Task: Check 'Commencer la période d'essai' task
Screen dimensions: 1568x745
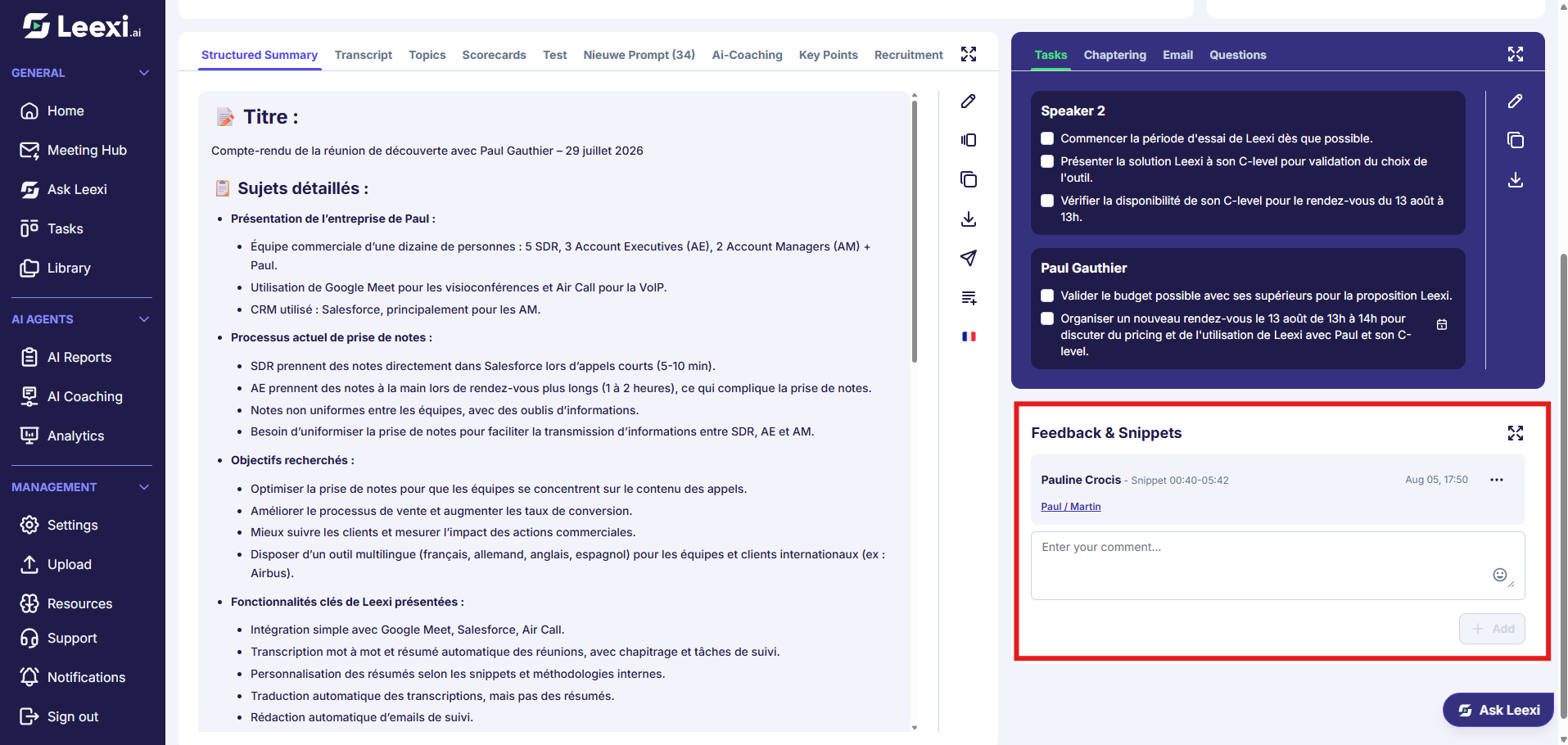Action: (1047, 138)
